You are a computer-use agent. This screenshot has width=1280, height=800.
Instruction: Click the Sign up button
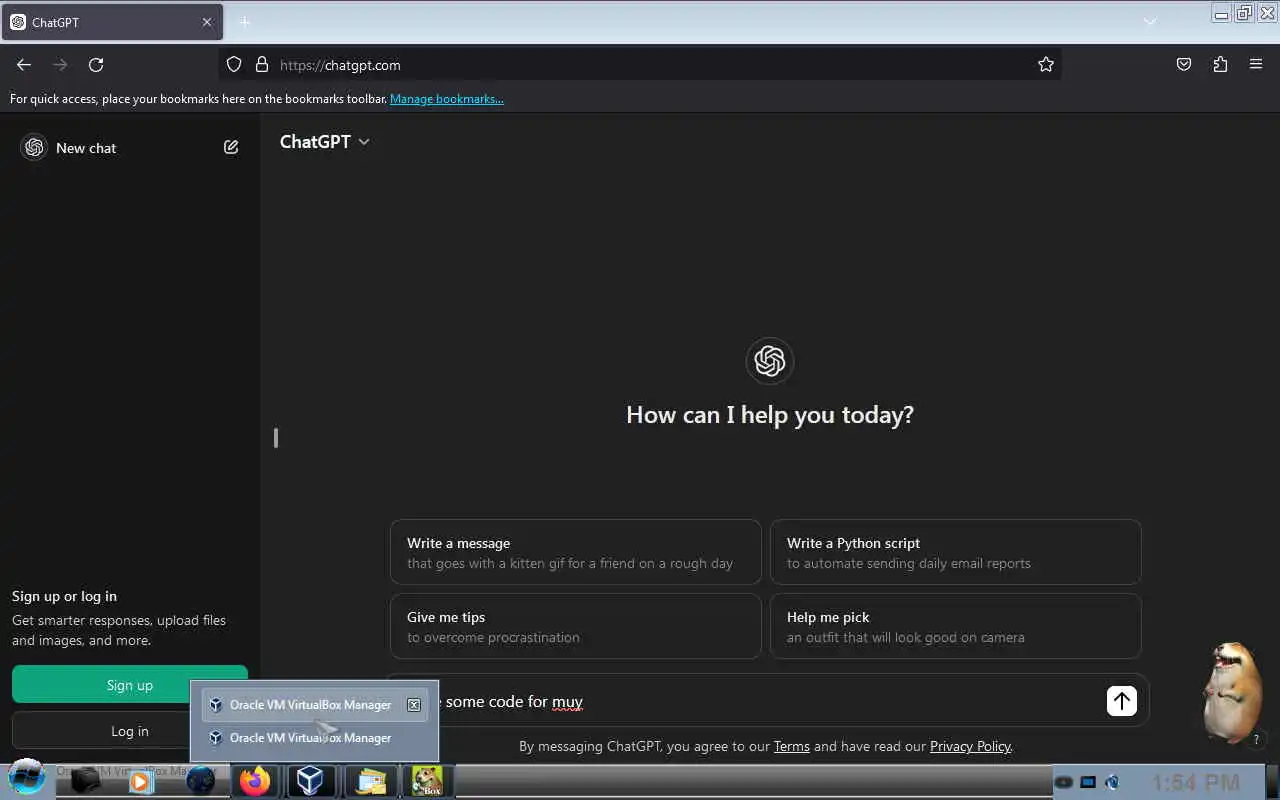[130, 685]
